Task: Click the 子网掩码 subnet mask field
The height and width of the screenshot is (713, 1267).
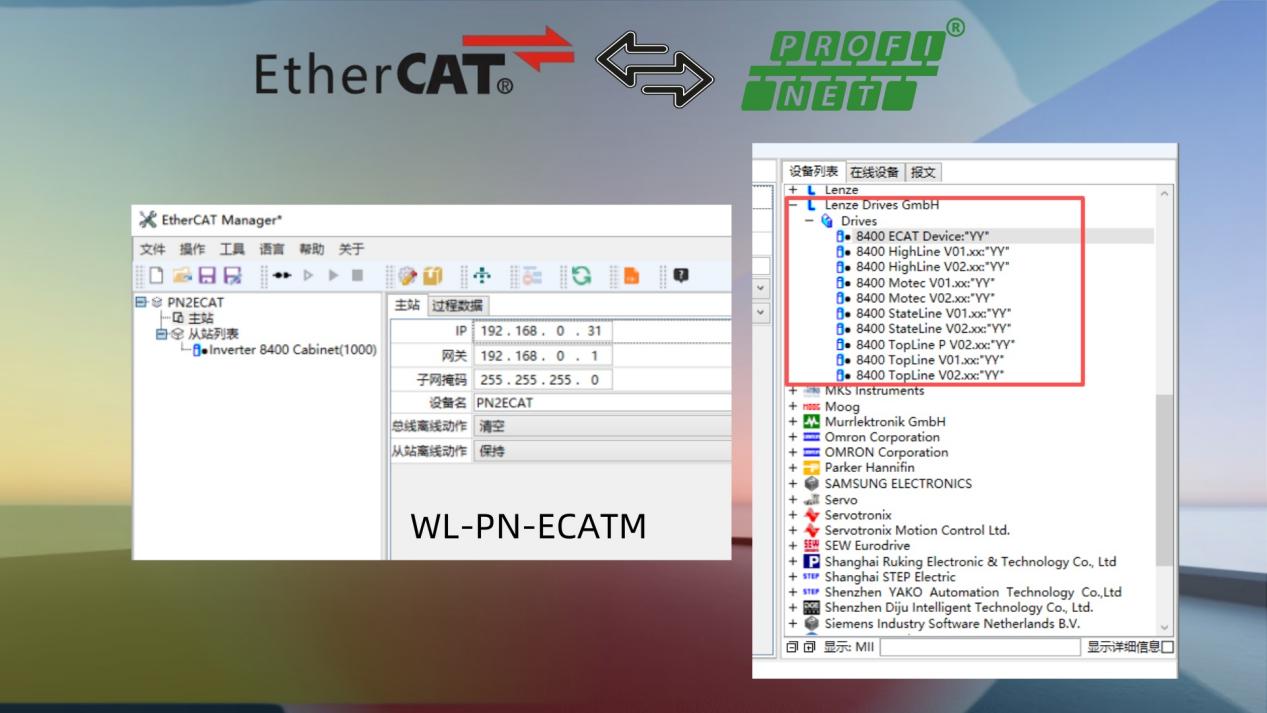Action: click(542, 380)
